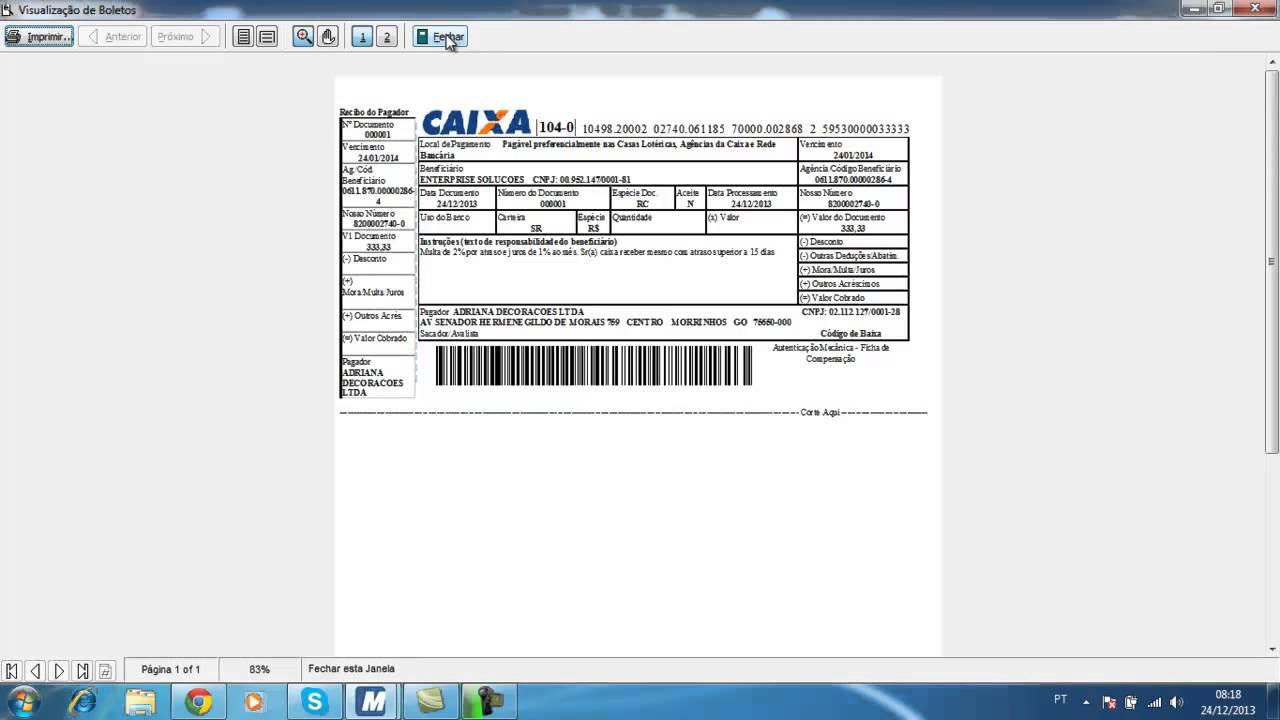This screenshot has width=1280, height=720.
Task: Open Action Center flag icon
Action: 1109,702
